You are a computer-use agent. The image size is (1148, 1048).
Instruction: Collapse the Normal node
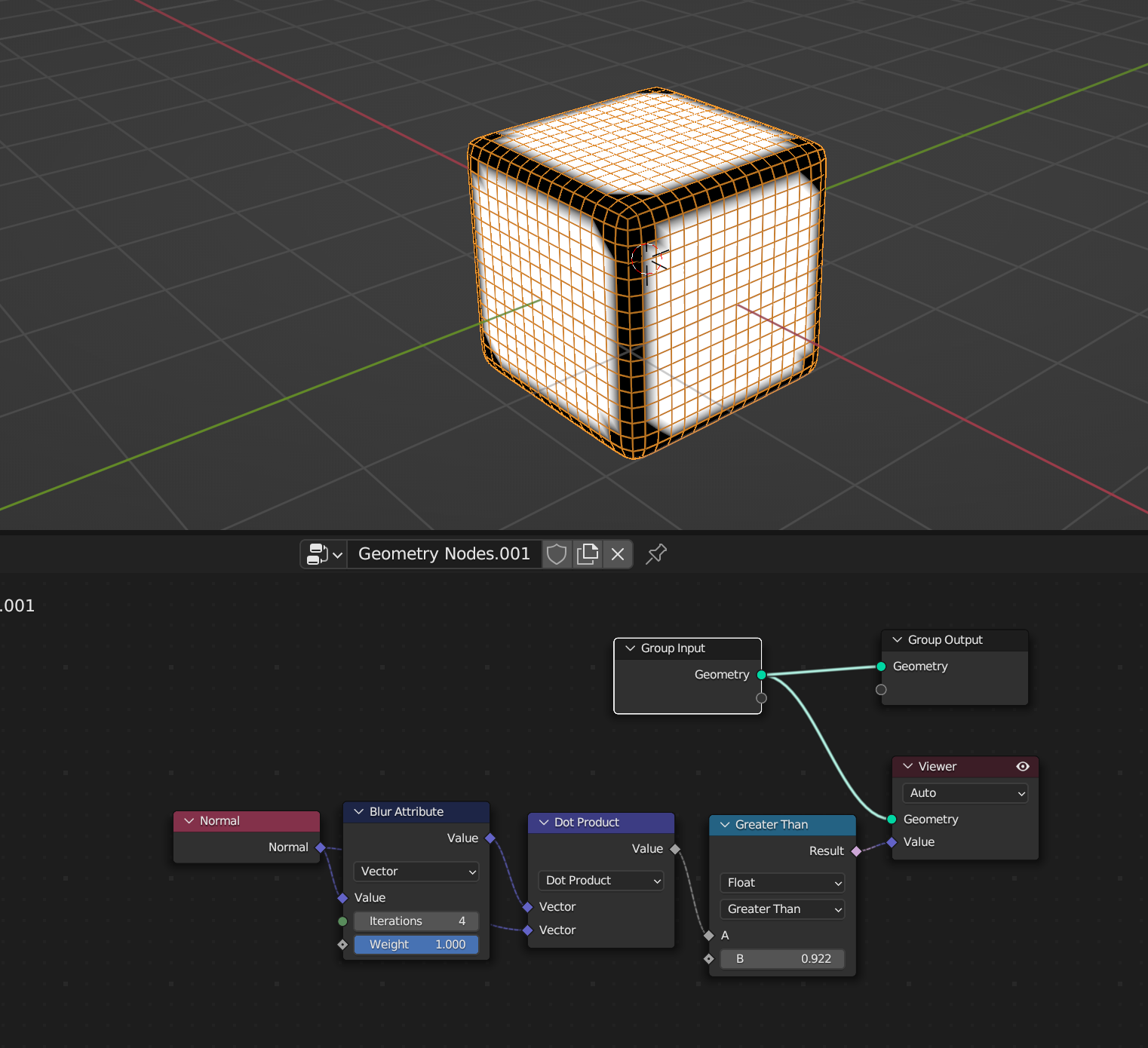(189, 821)
